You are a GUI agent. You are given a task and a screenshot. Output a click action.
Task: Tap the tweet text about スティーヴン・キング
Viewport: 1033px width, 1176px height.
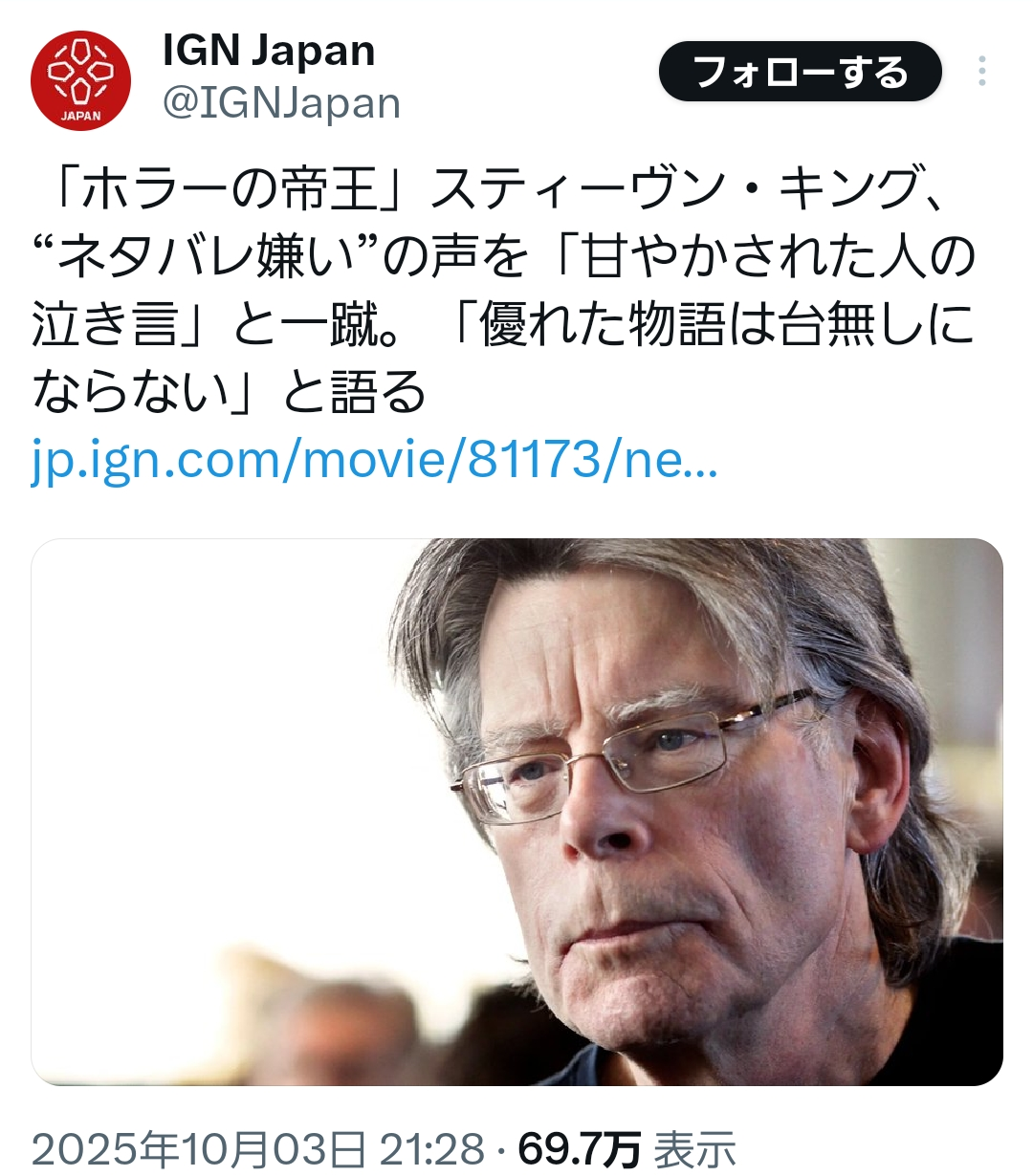click(503, 291)
